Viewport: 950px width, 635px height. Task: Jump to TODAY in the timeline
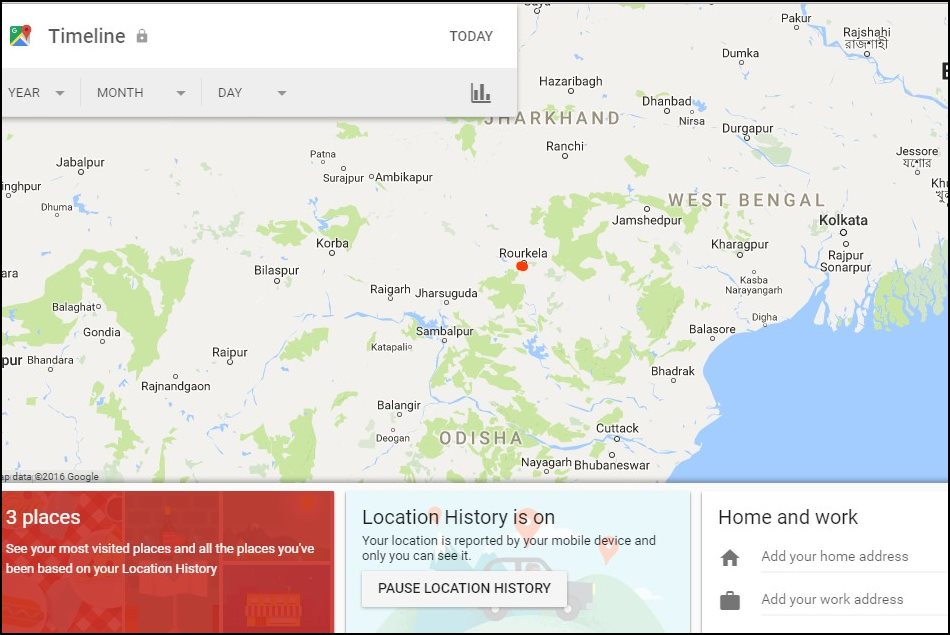[471, 36]
